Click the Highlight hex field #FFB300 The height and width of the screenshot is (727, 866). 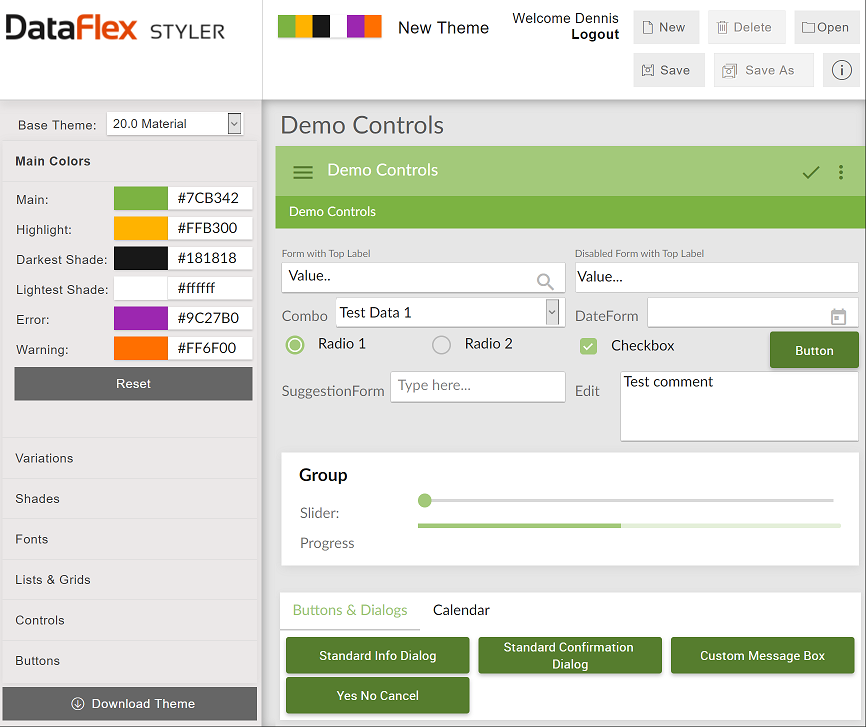click(210, 228)
